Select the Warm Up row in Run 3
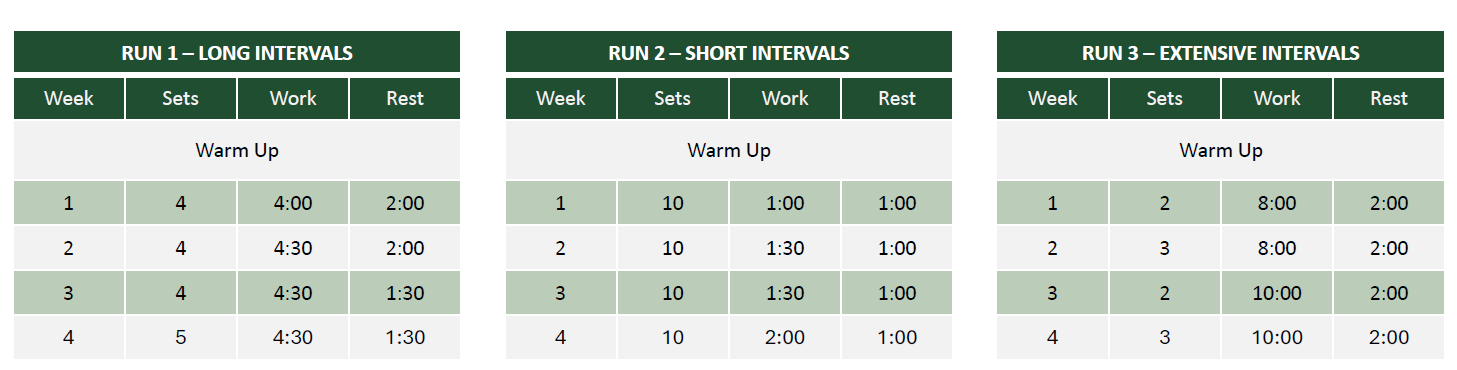Viewport: 1457px width, 370px height. (1221, 151)
